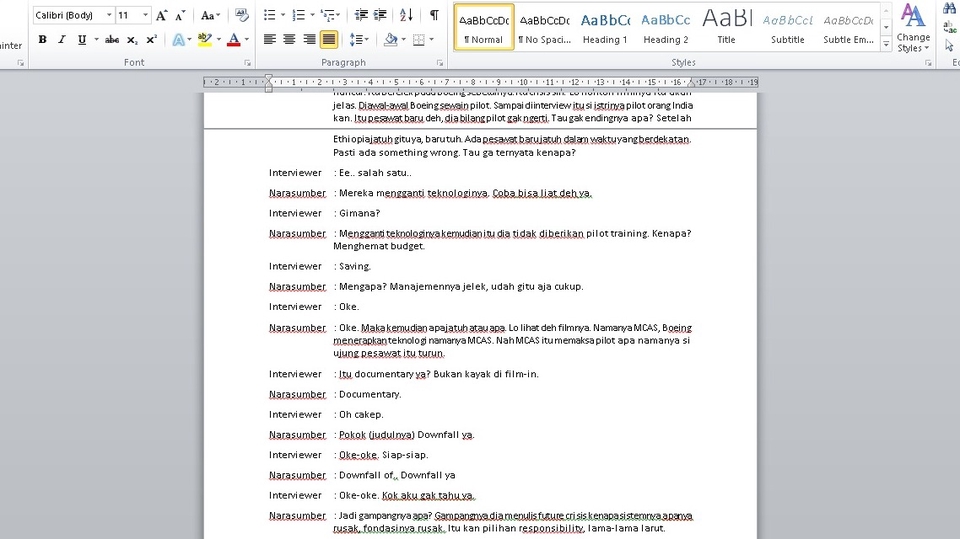Align text left
Screen dimensions: 960x539
pos(269,40)
